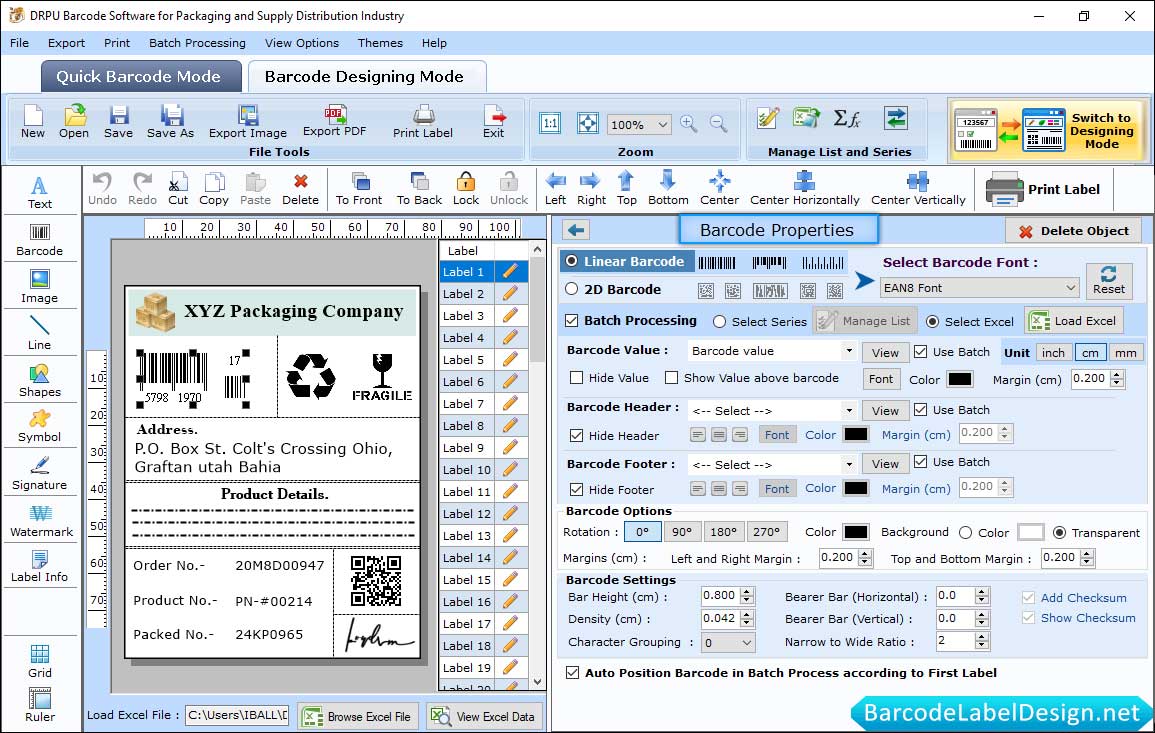Open the Shapes tool
Image resolution: width=1155 pixels, height=733 pixels.
(40, 381)
